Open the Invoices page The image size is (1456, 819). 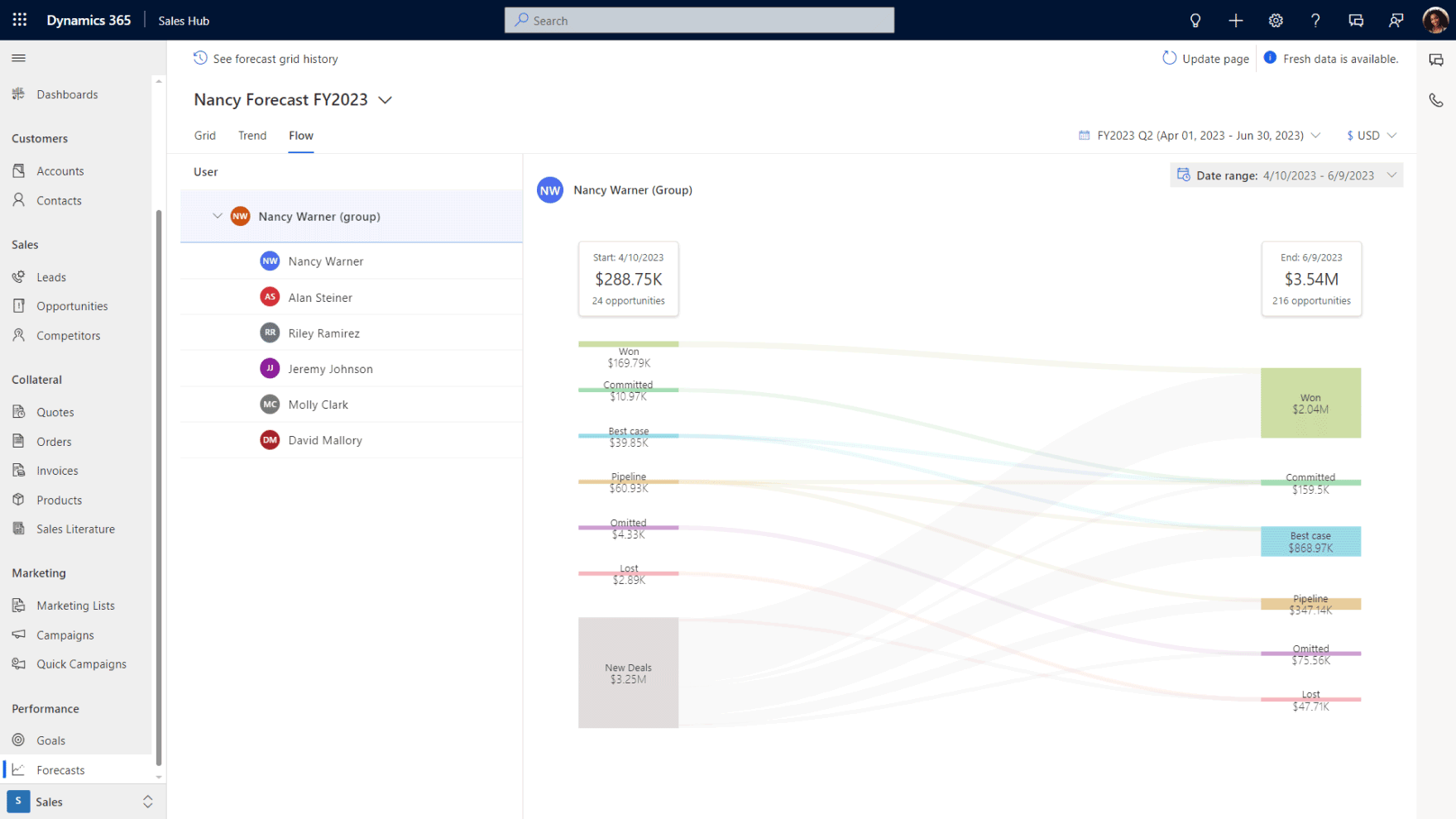point(57,470)
